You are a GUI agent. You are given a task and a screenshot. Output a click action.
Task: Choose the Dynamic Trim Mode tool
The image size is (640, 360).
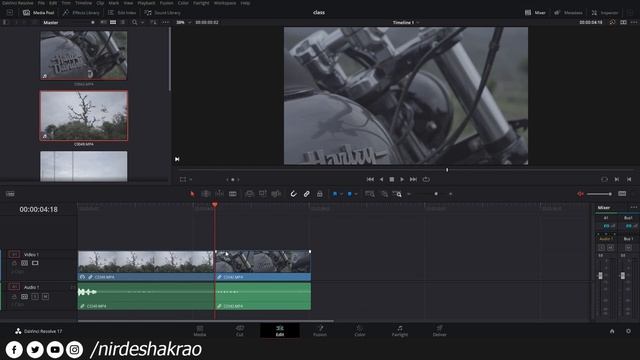pos(219,194)
